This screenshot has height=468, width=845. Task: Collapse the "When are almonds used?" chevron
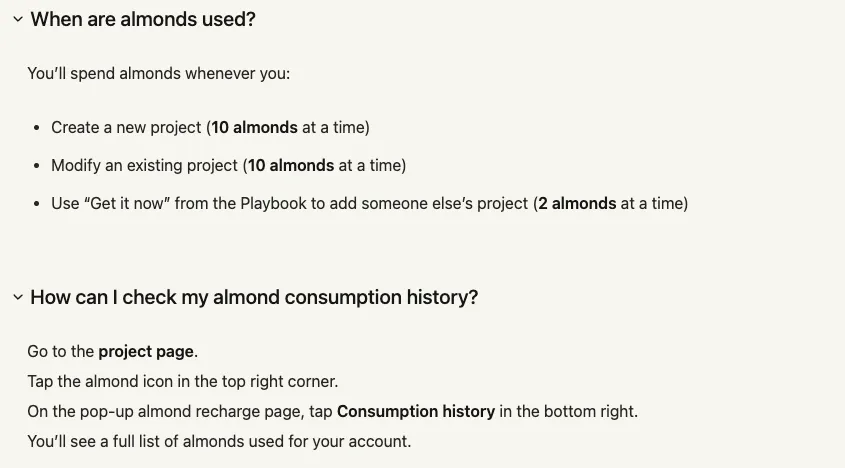(17, 19)
